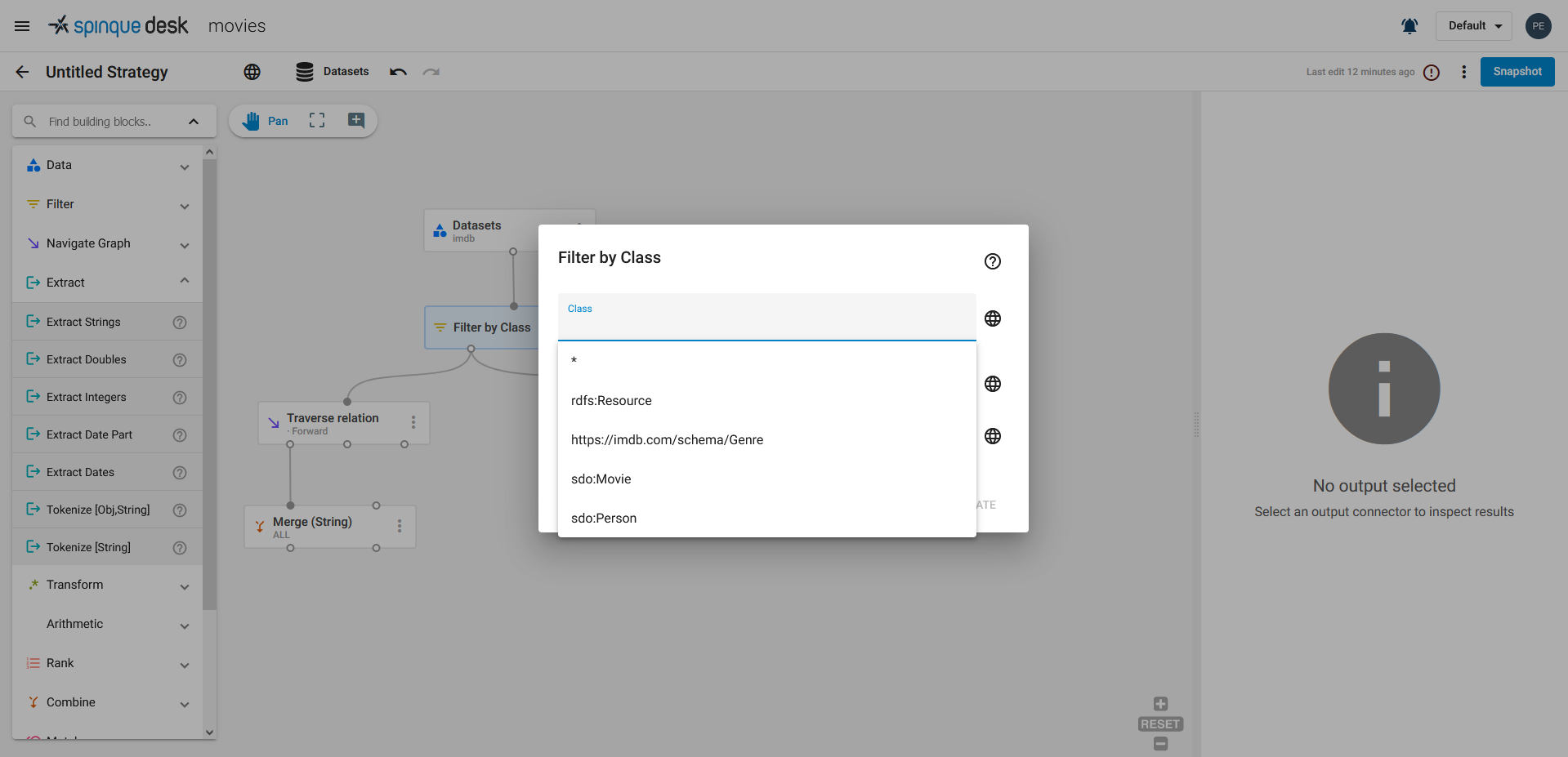This screenshot has height=757, width=1568.
Task: Open the three-dot more options menu in header
Action: click(x=1464, y=72)
